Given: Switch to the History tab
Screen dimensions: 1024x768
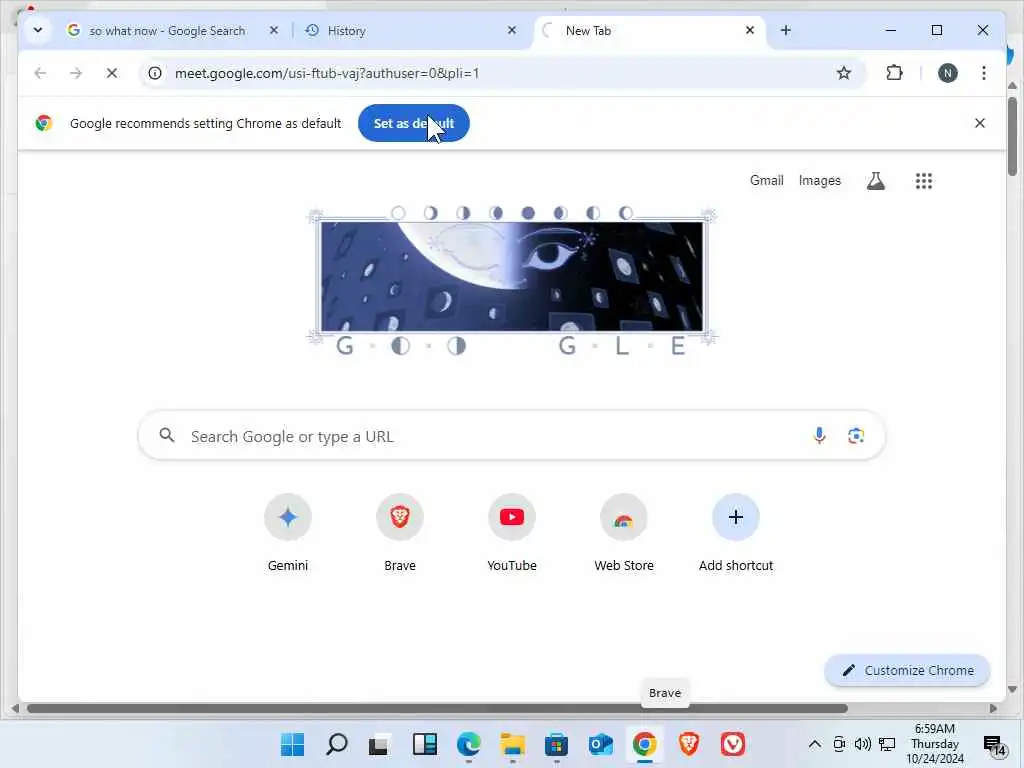Looking at the screenshot, I should point(408,31).
